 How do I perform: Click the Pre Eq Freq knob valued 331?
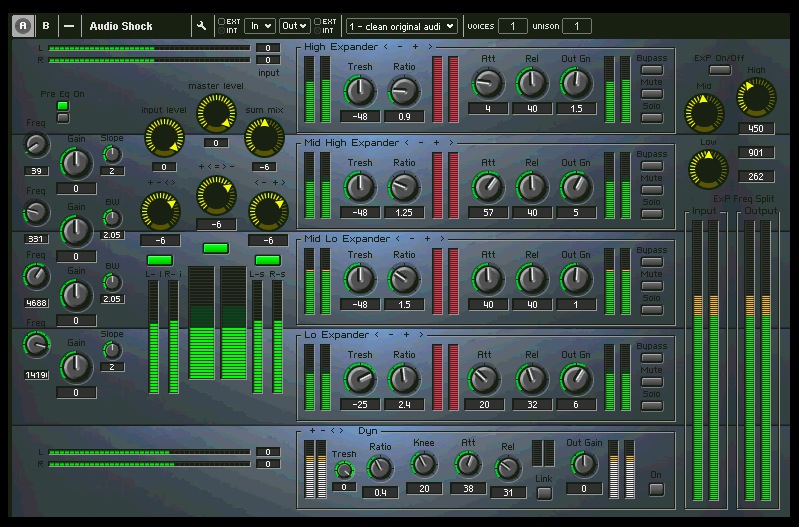[36, 213]
